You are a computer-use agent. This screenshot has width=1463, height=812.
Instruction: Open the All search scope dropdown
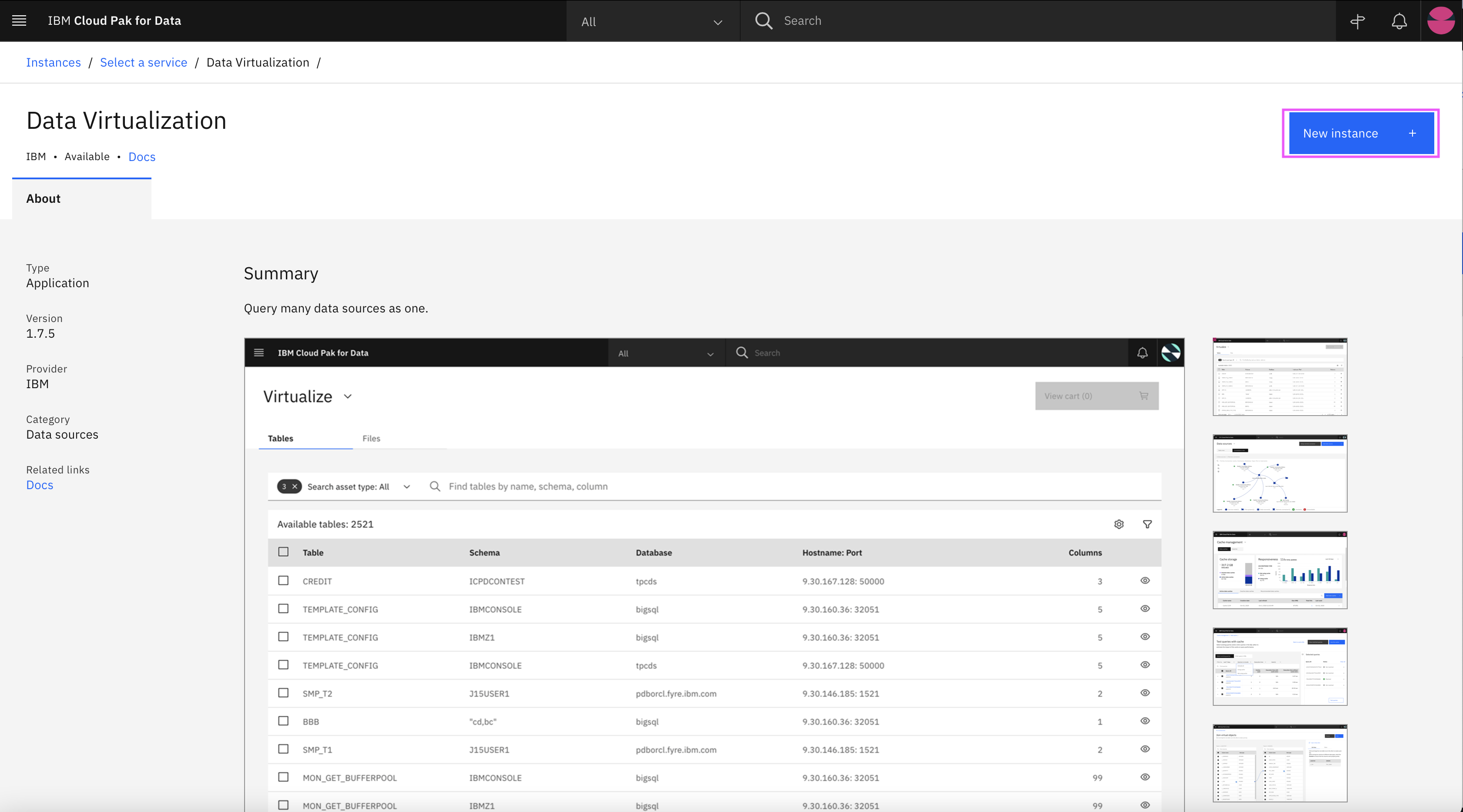pos(653,21)
